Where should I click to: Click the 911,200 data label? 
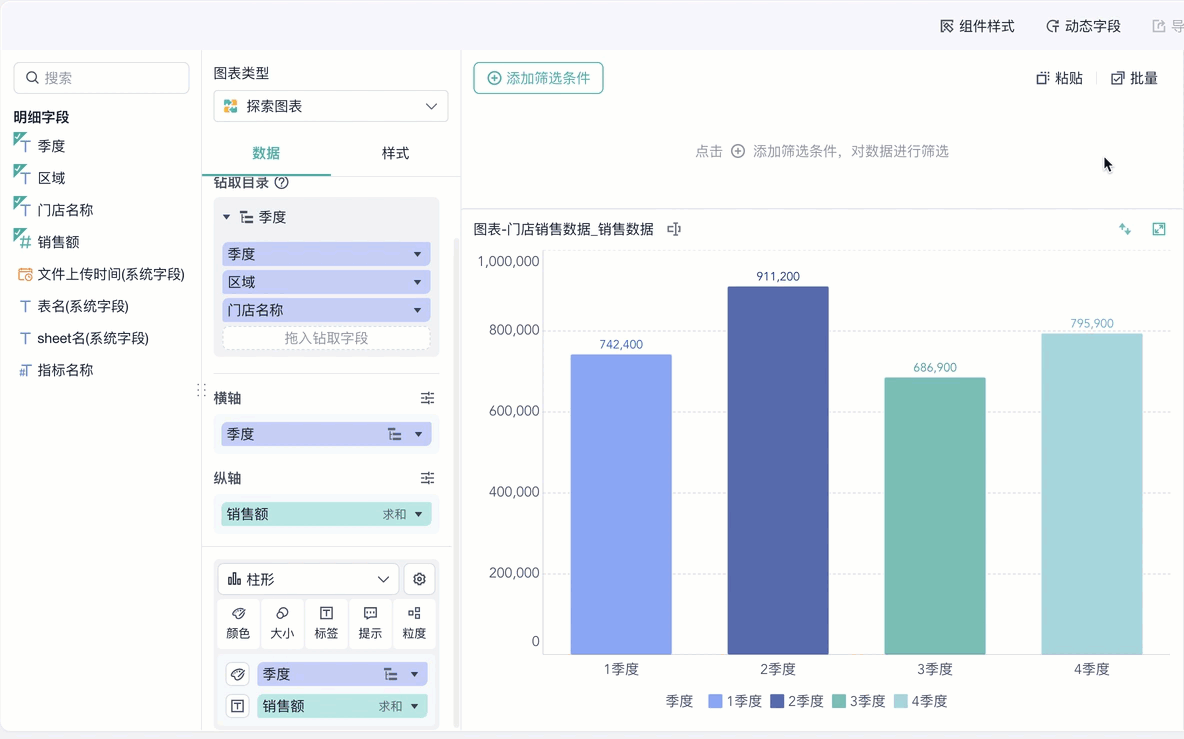[778, 276]
